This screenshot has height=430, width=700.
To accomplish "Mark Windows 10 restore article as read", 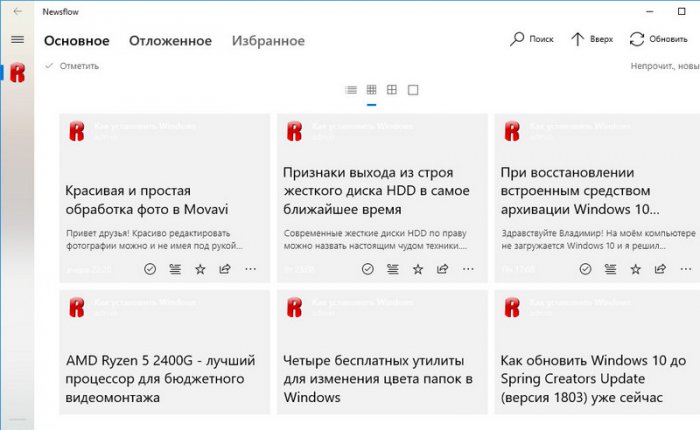I will point(585,269).
